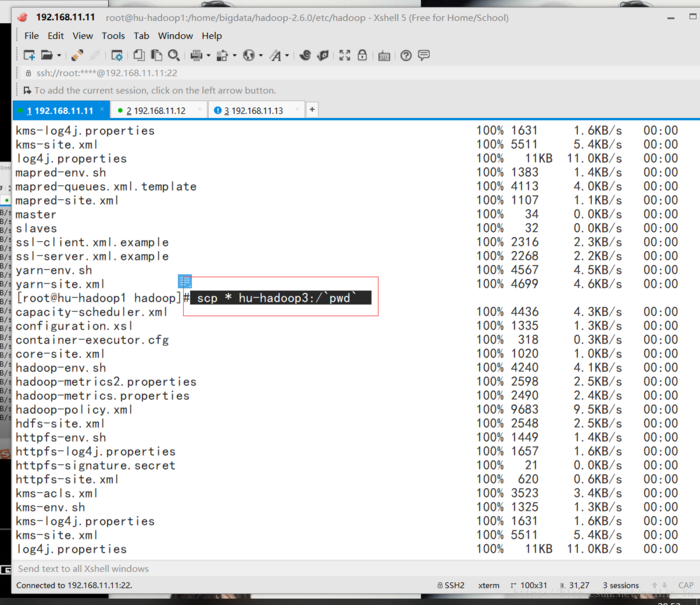Switch to tab 3 192.168.11.13
Image resolution: width=700 pixels, height=605 pixels.
(254, 111)
